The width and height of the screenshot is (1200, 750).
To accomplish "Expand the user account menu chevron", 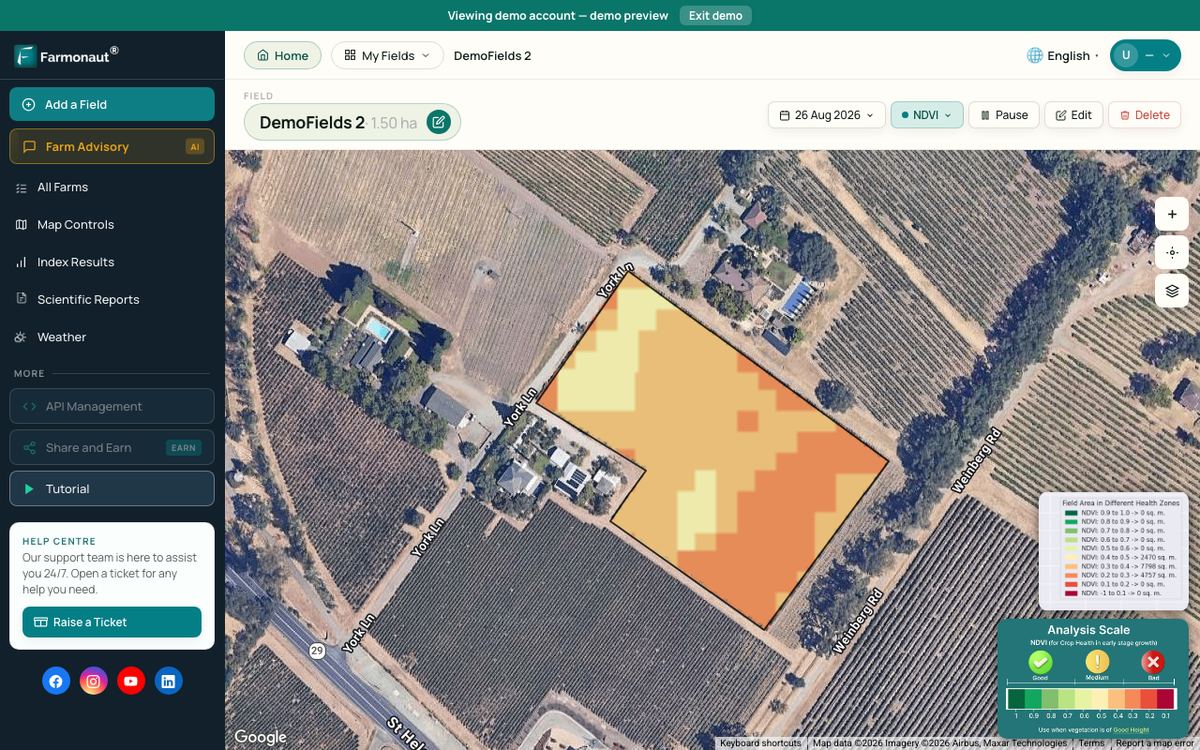I will click(1165, 56).
